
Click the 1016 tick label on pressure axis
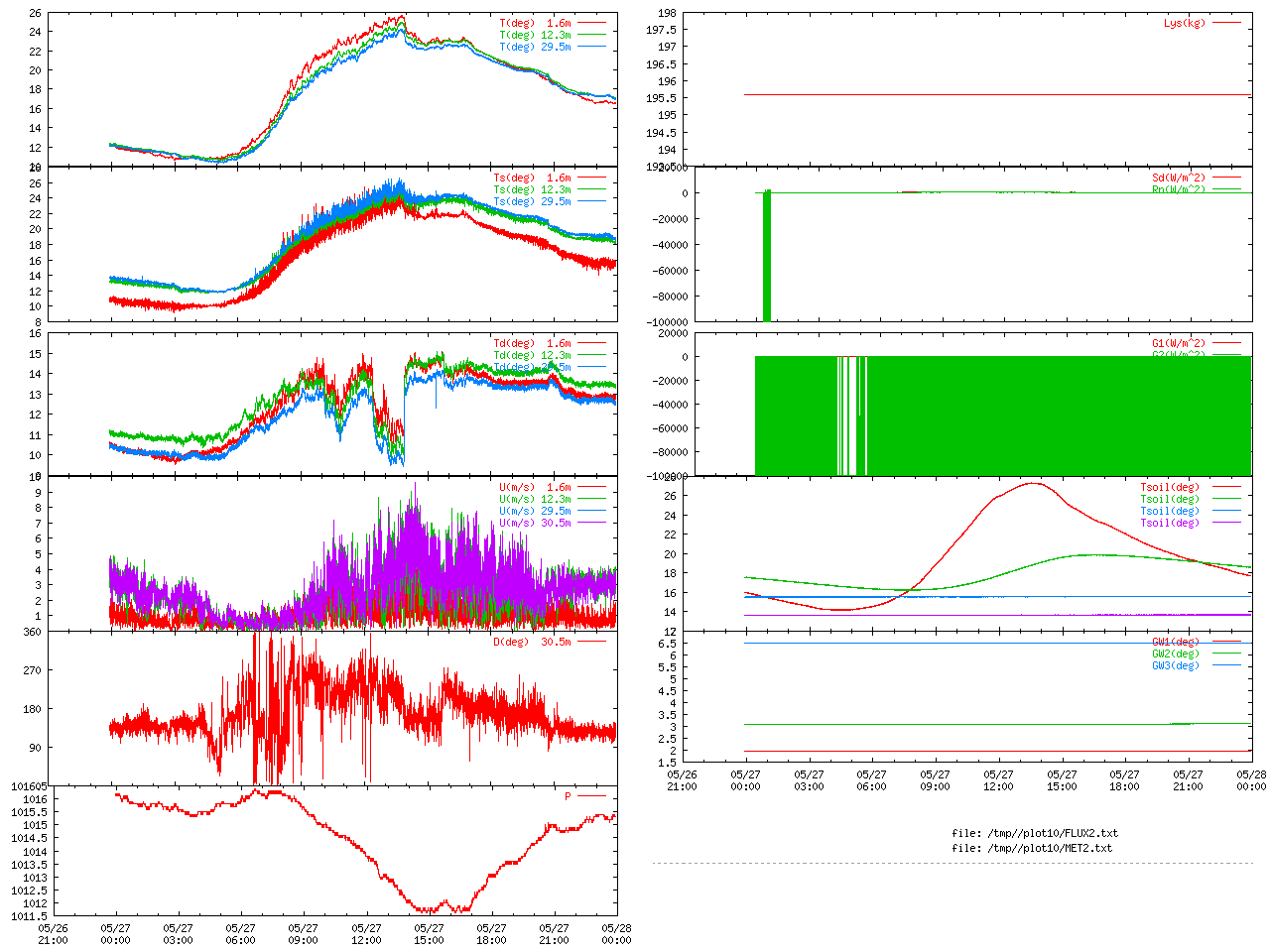coord(35,799)
